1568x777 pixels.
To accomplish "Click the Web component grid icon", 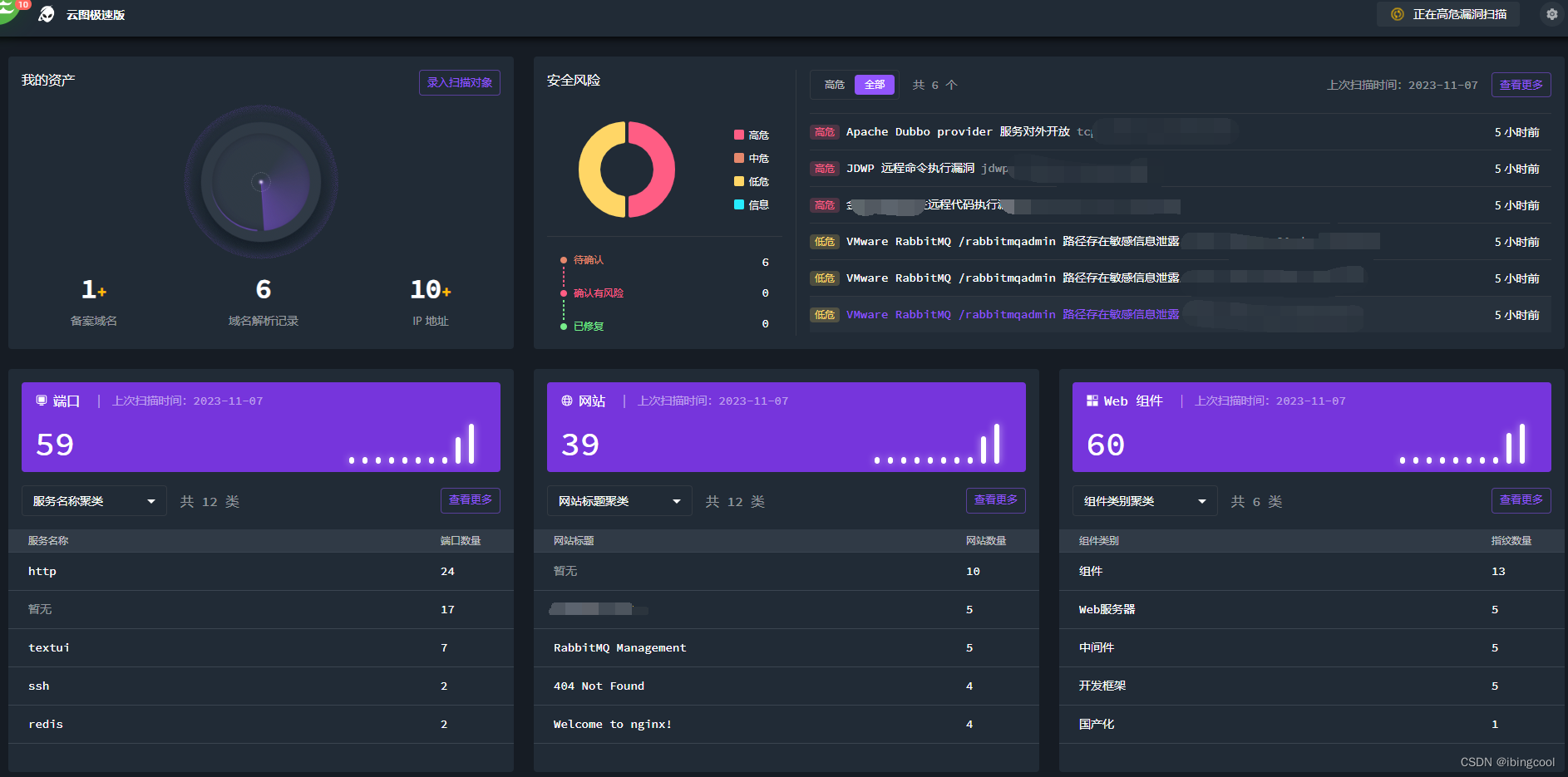I will [x=1092, y=401].
